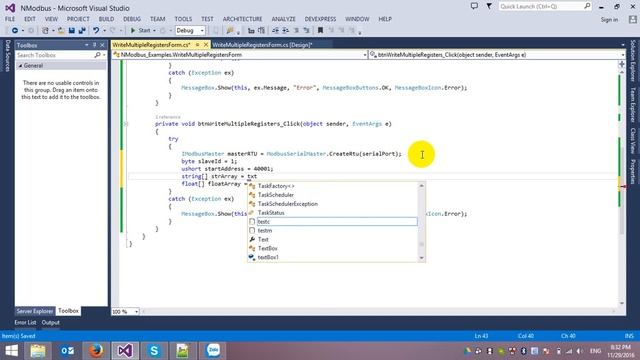Open the TOOLS menu
640x360 pixels.
tap(183, 19)
